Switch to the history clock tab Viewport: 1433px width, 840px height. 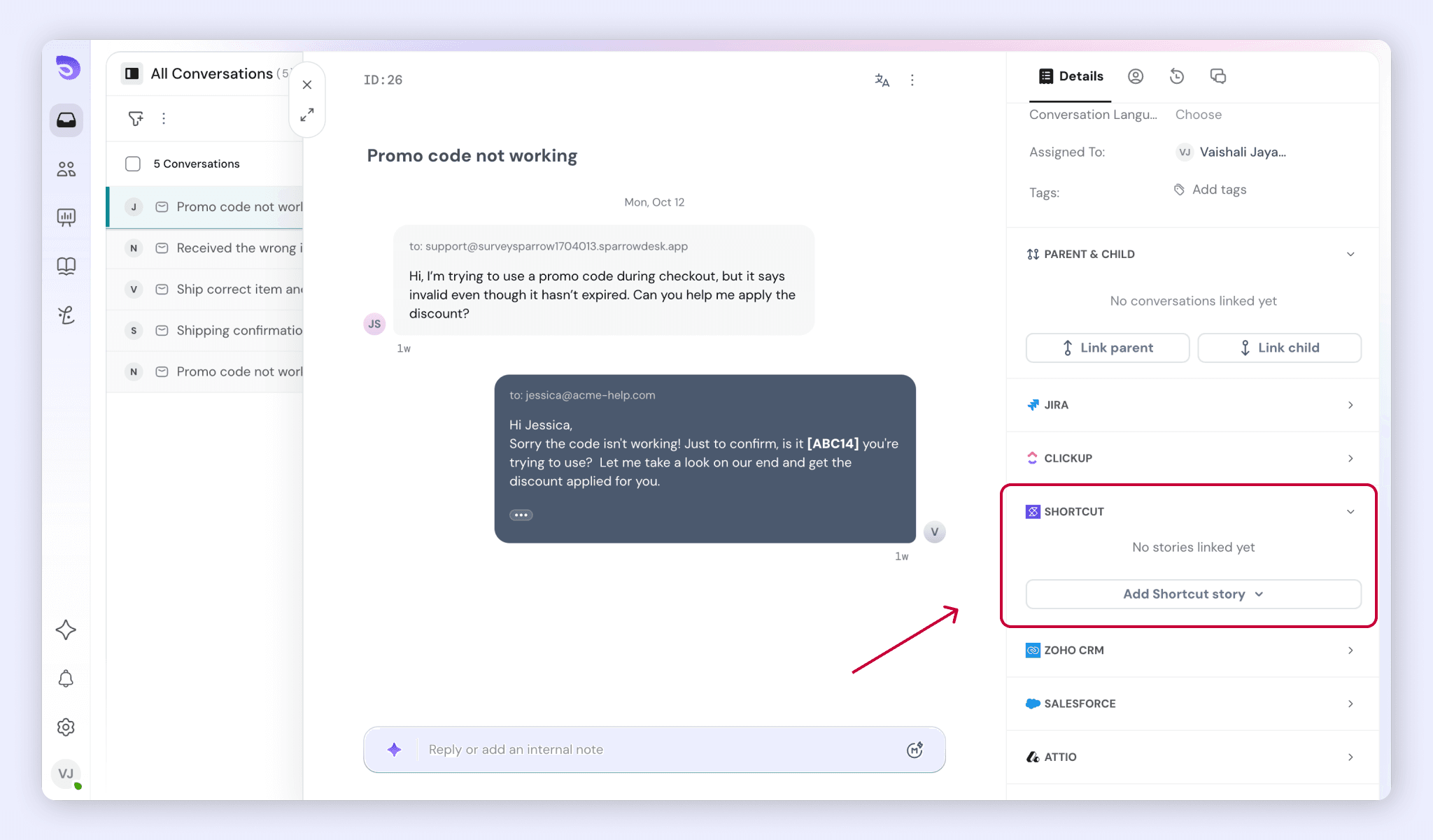coord(1177,76)
